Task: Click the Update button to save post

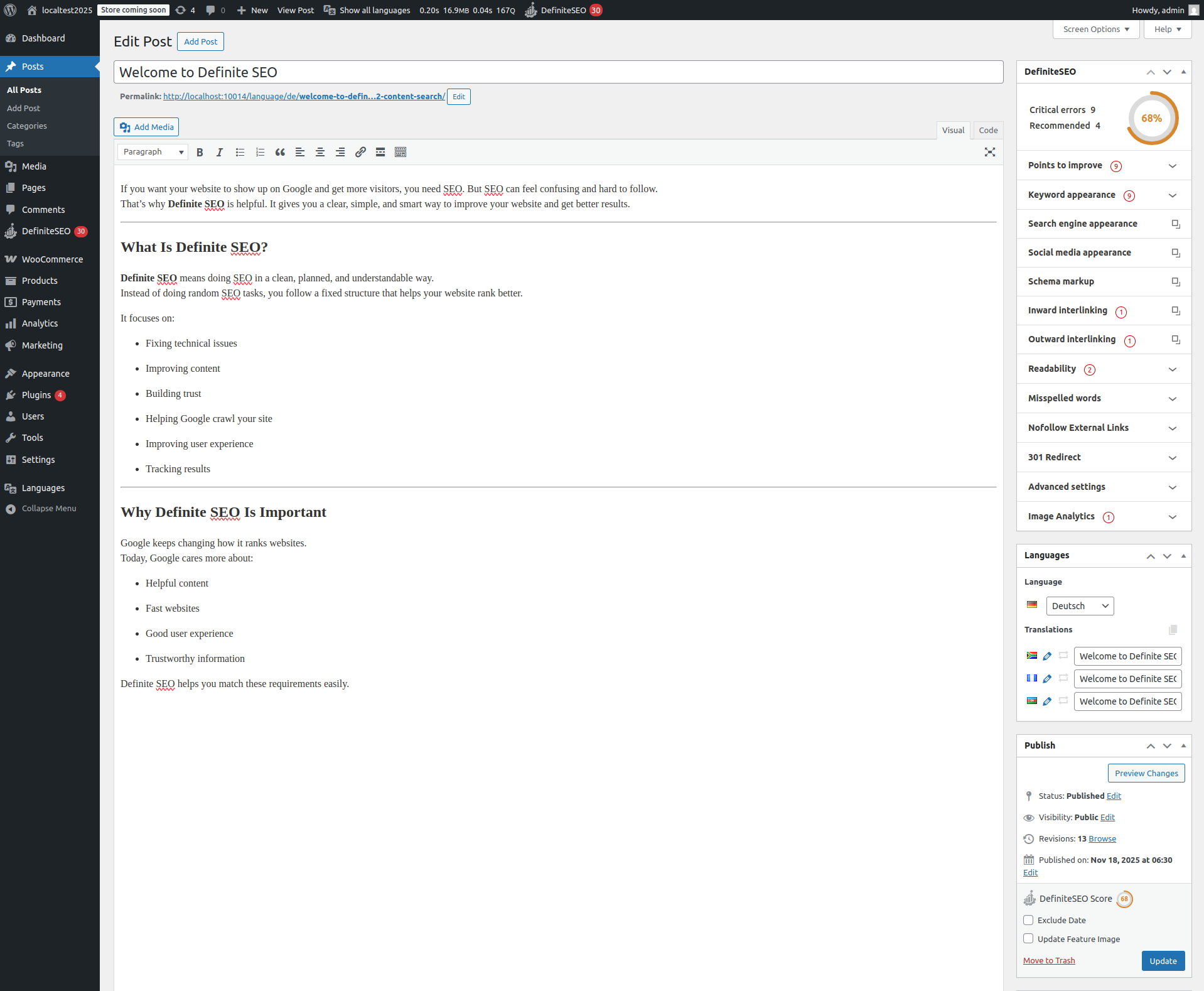Action: tap(1163, 960)
